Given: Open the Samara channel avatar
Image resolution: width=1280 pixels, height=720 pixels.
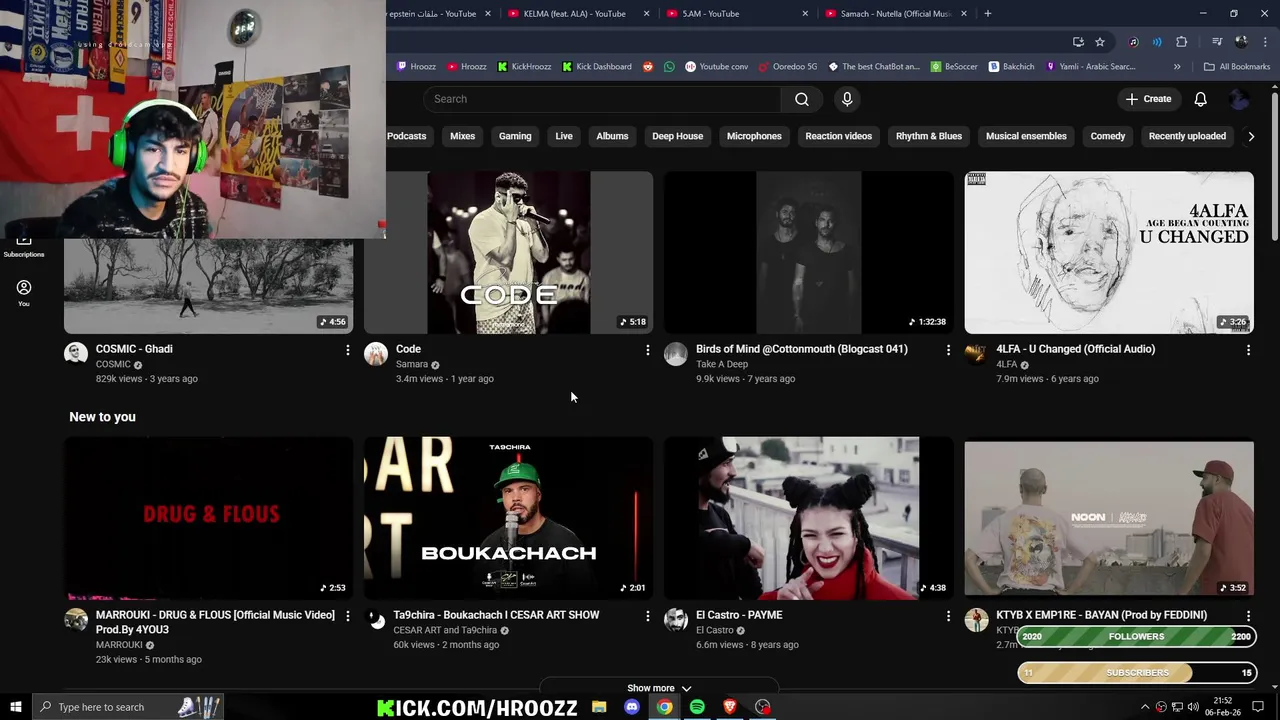Looking at the screenshot, I should [376, 353].
